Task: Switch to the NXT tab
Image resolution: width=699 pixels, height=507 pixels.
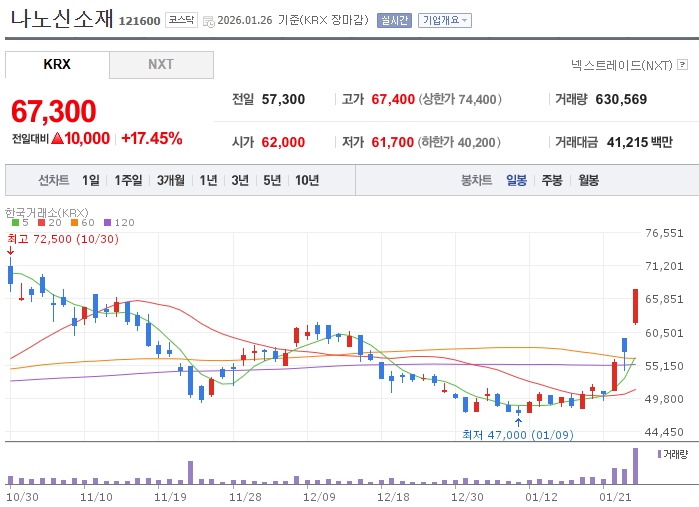Action: 161,64
